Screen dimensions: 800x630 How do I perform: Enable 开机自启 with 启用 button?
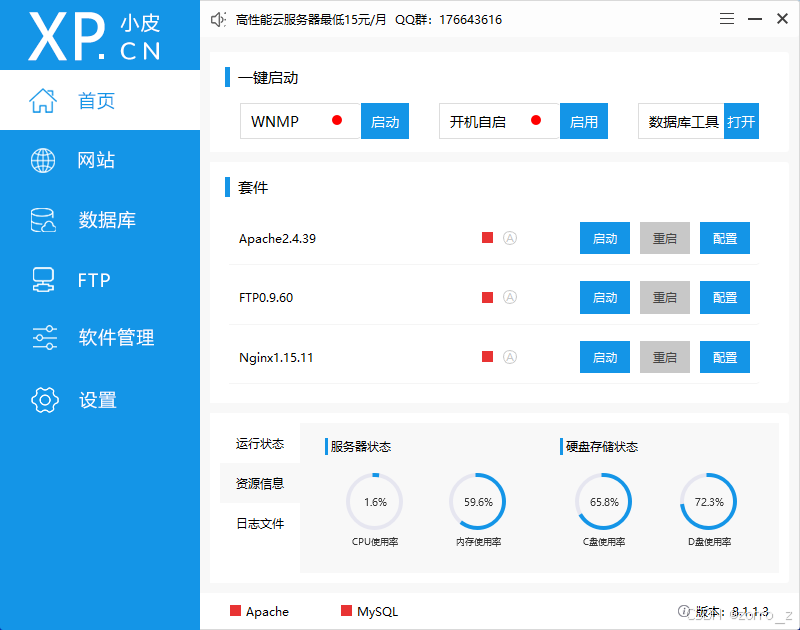coord(584,121)
